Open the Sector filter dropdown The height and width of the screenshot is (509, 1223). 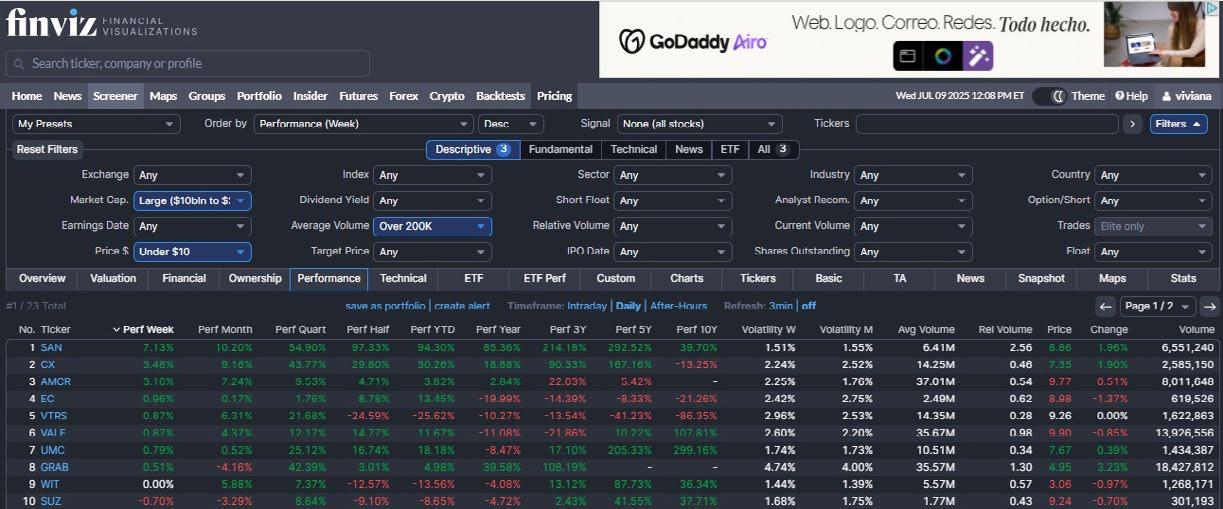coord(673,175)
